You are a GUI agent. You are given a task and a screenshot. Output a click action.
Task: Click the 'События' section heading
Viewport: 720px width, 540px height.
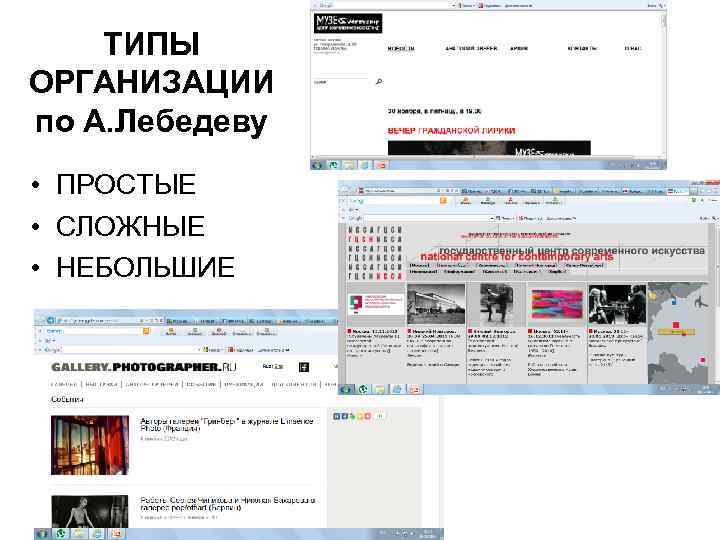coord(67,399)
